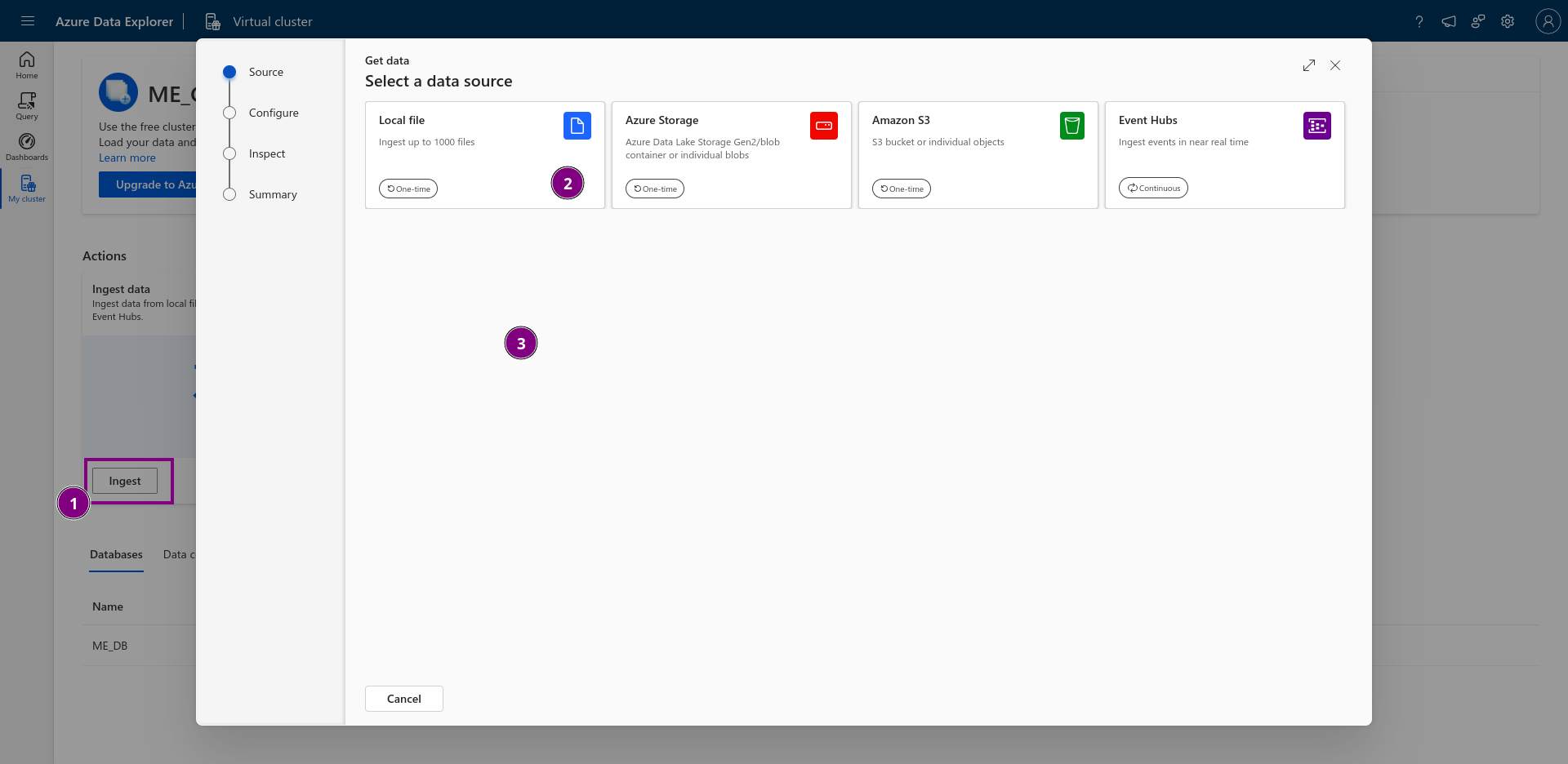Viewport: 1568px width, 764px height.
Task: Click the user account avatar icon
Action: [x=1548, y=21]
